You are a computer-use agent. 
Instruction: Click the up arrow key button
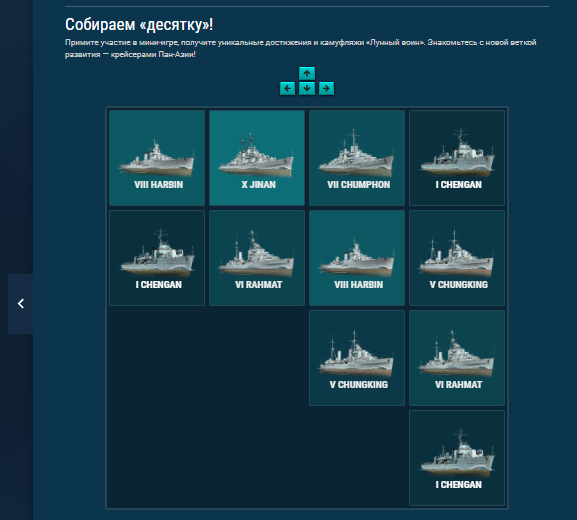(307, 74)
